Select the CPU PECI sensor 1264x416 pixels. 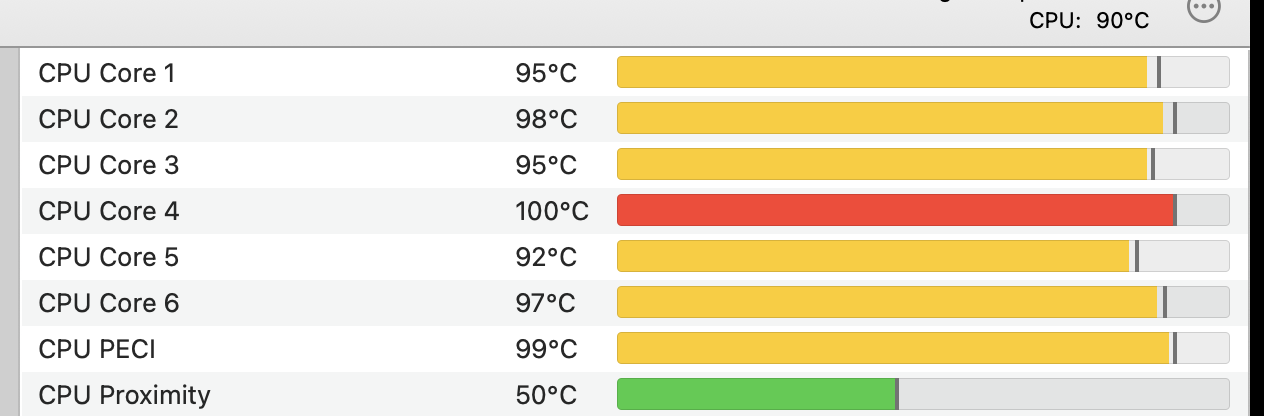click(97, 349)
